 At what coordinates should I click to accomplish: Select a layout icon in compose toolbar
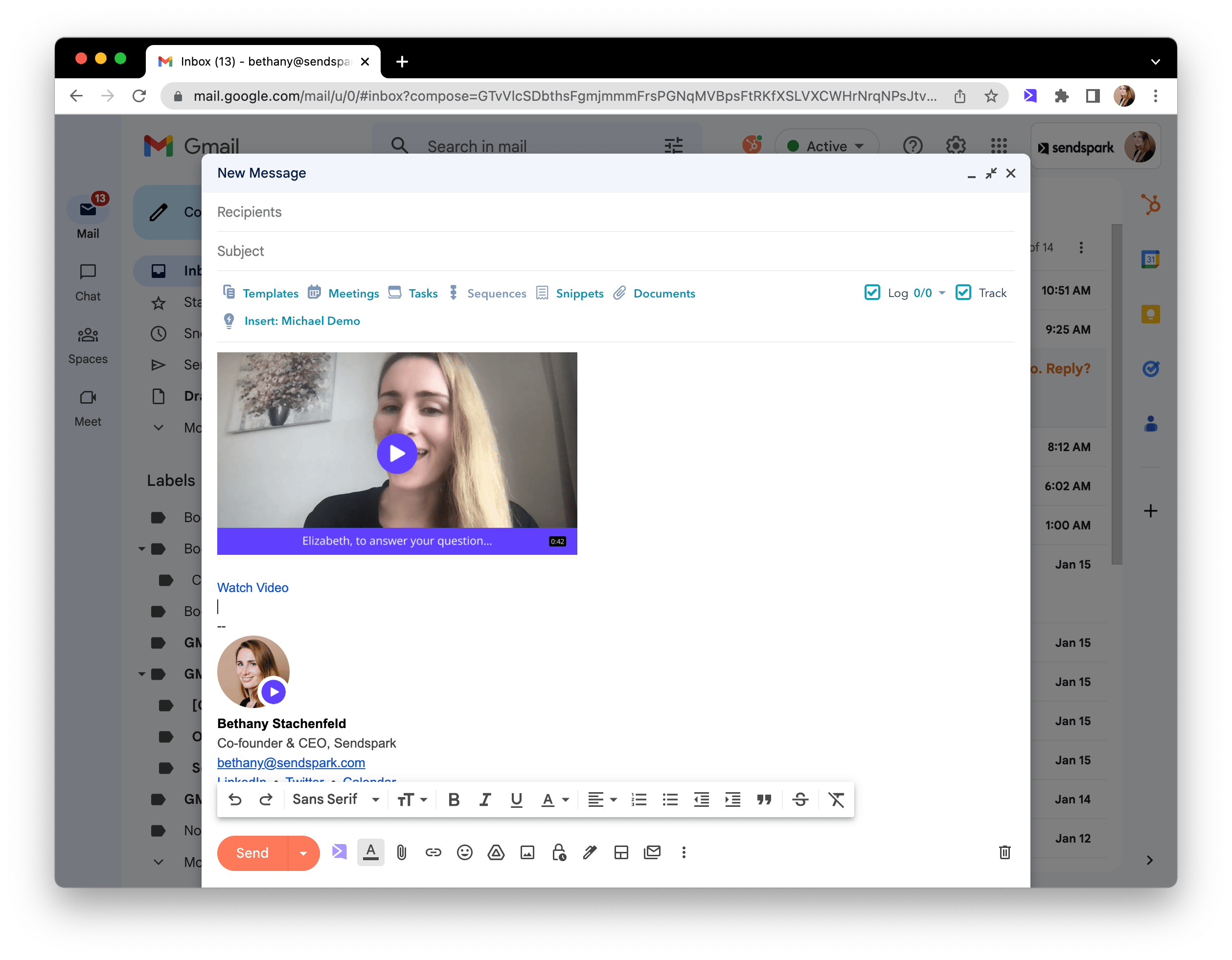click(x=621, y=852)
